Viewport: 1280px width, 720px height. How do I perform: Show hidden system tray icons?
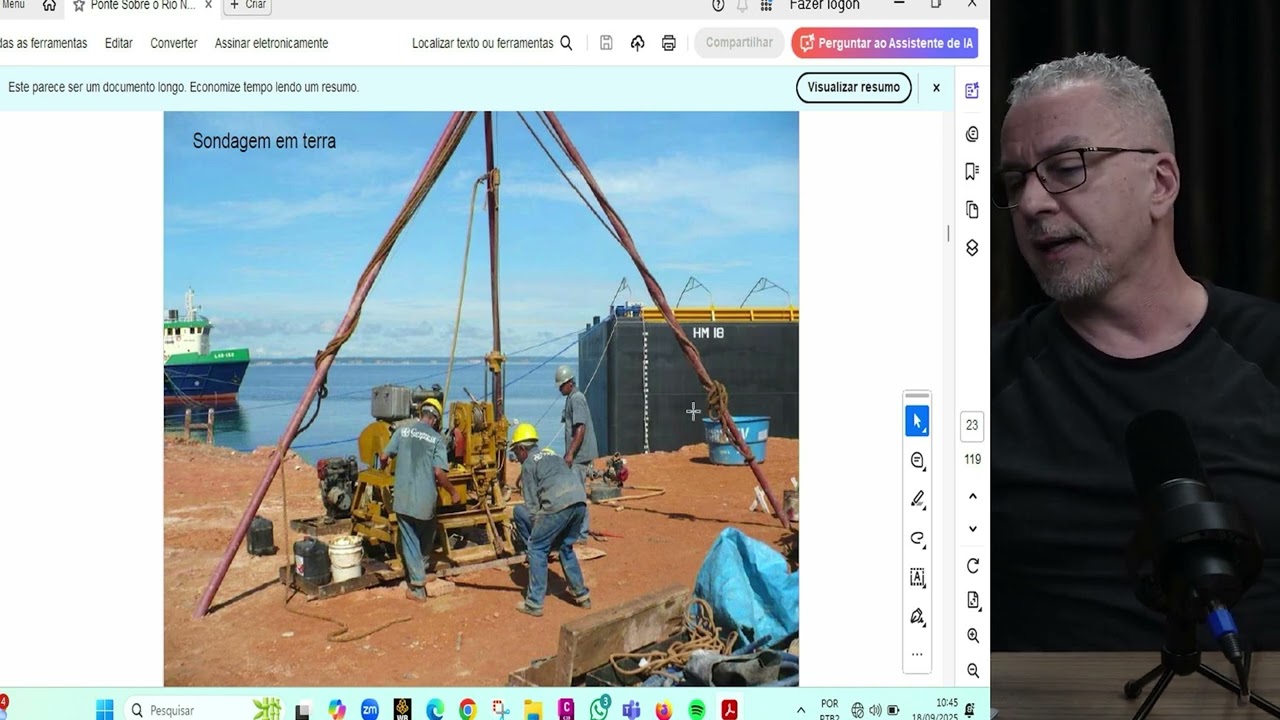(801, 710)
